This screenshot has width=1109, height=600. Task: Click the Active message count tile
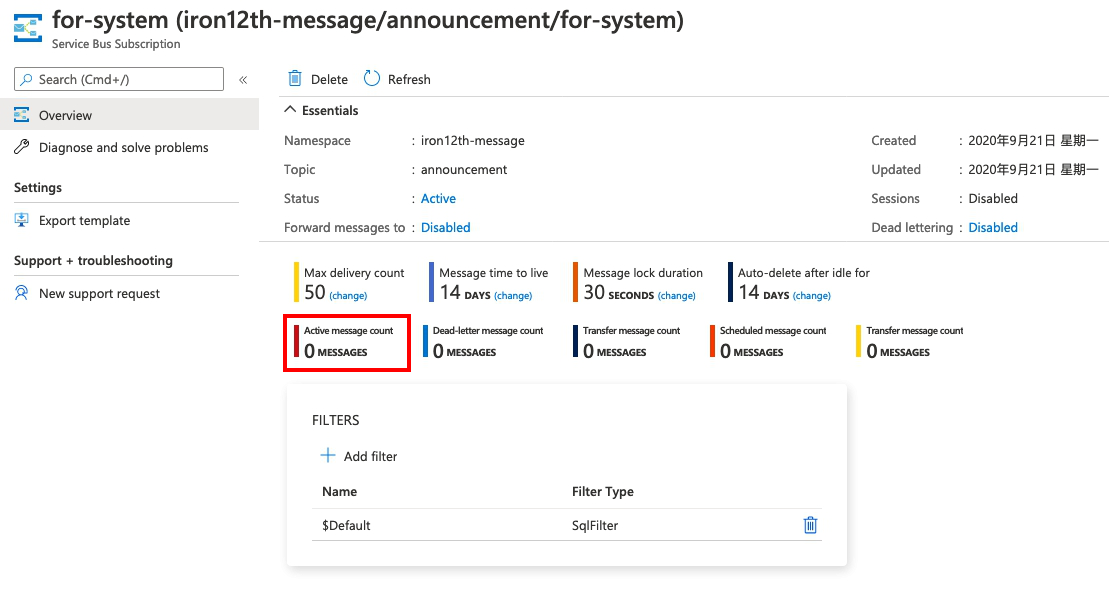tap(347, 342)
